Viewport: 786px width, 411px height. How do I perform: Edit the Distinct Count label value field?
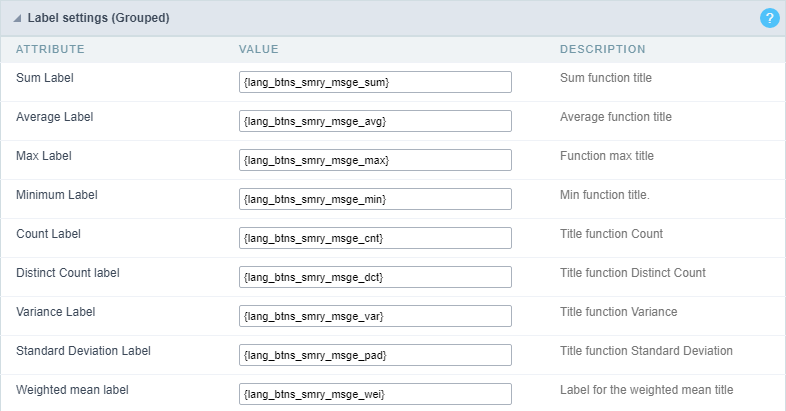click(375, 277)
